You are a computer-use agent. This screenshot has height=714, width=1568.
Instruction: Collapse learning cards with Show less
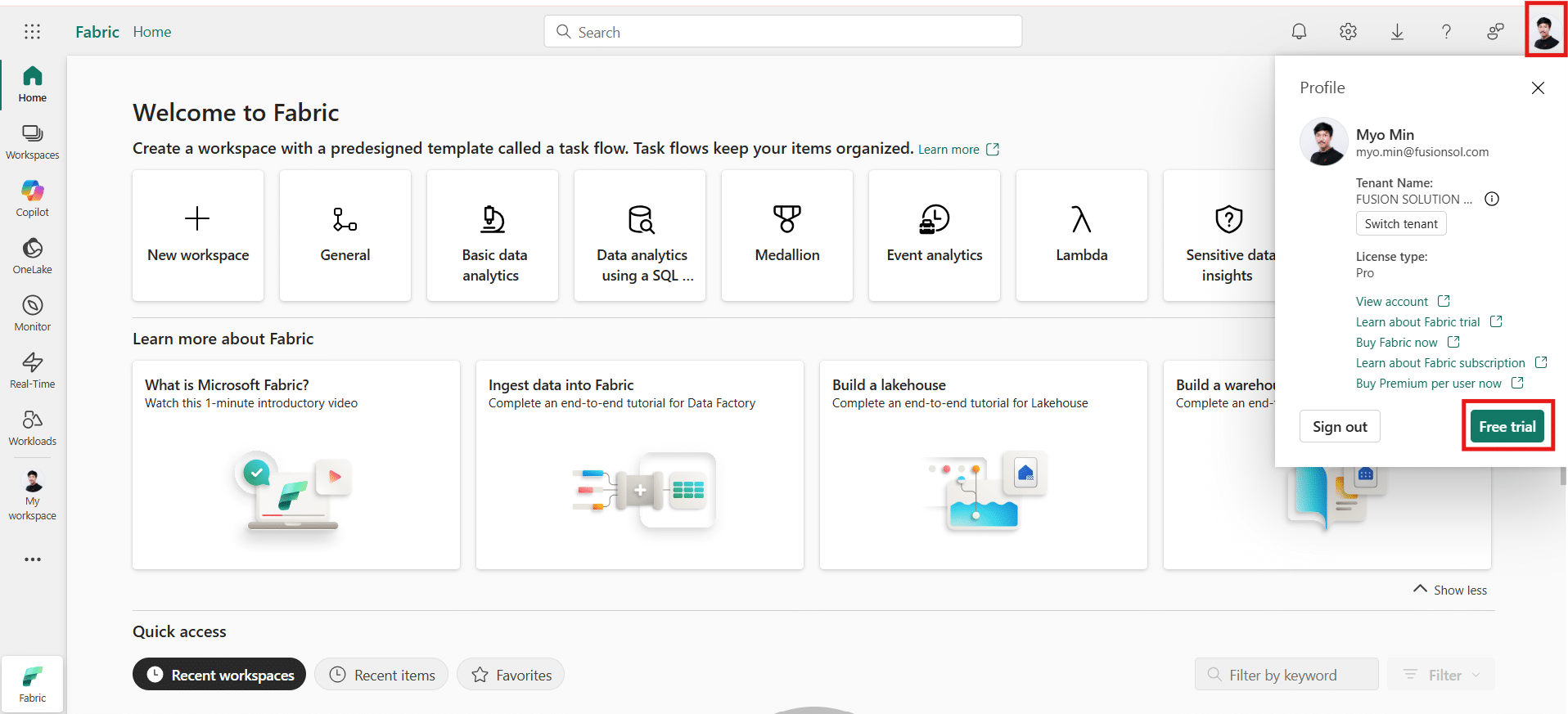(1450, 590)
